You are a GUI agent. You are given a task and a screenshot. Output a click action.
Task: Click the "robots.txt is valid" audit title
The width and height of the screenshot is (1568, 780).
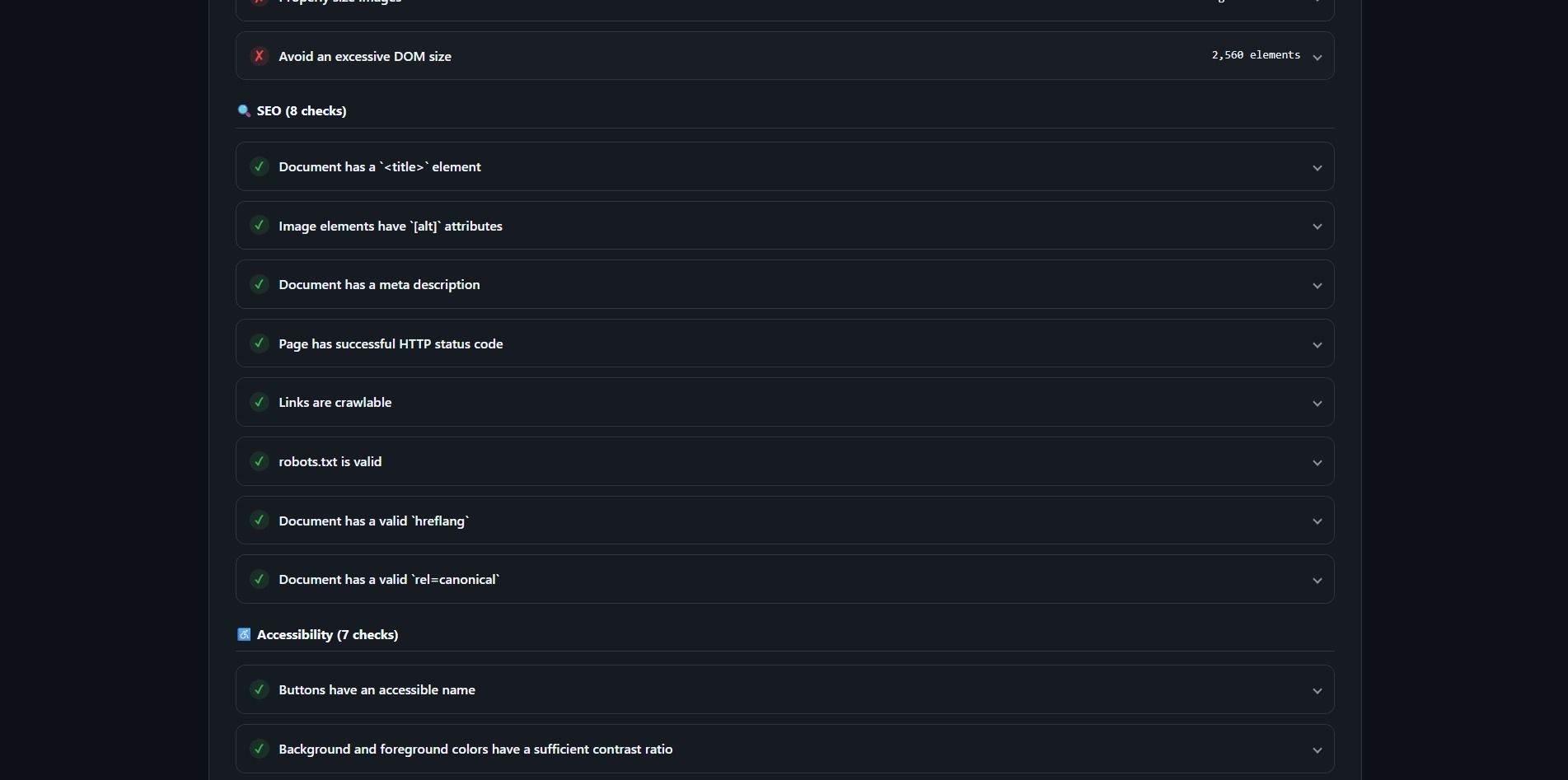click(330, 461)
